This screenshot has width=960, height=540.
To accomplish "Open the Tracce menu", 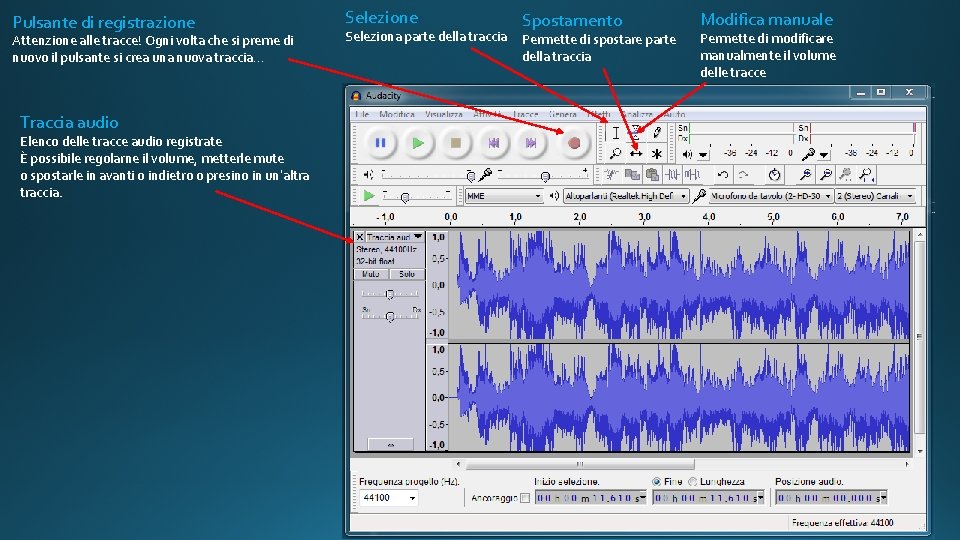I will pyautogui.click(x=525, y=114).
